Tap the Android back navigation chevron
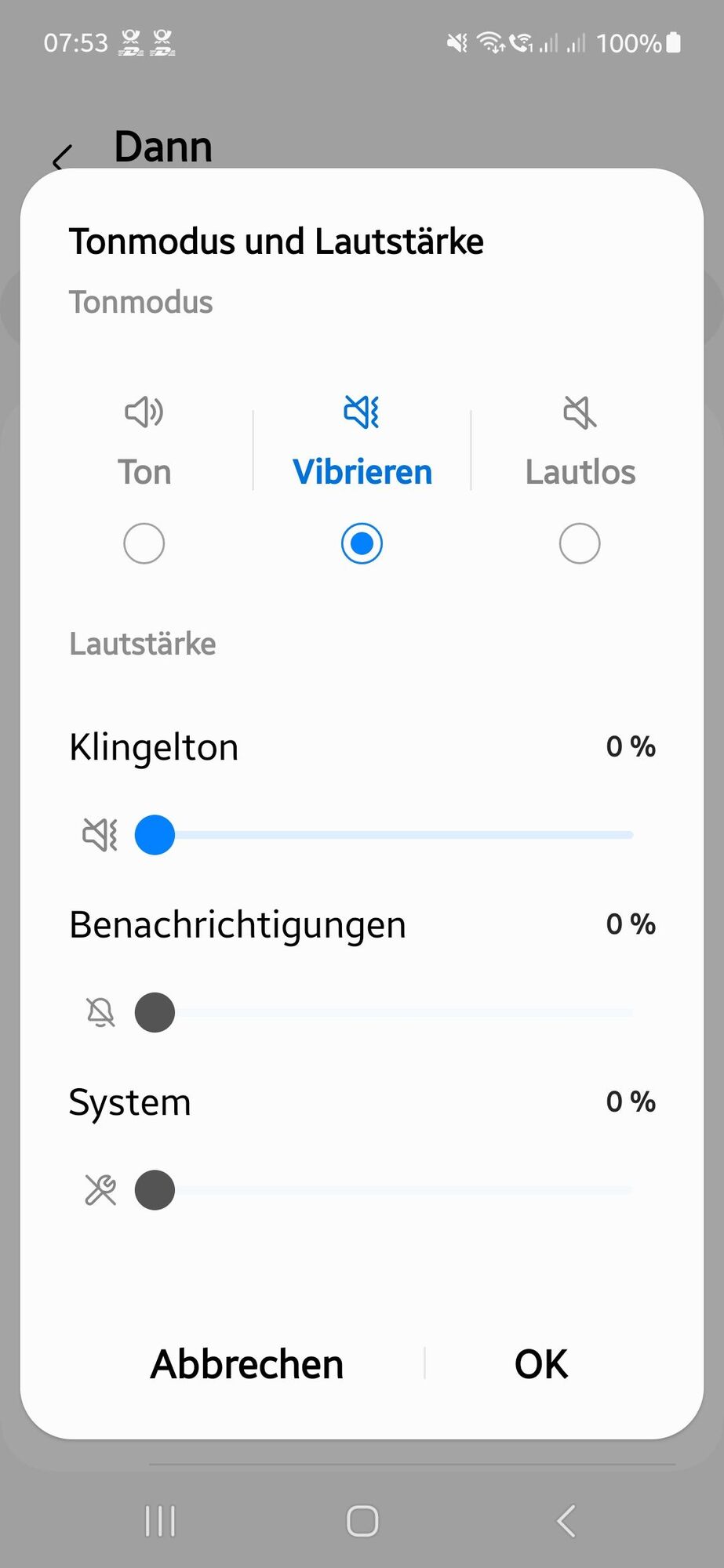724x1568 pixels. tap(566, 1521)
